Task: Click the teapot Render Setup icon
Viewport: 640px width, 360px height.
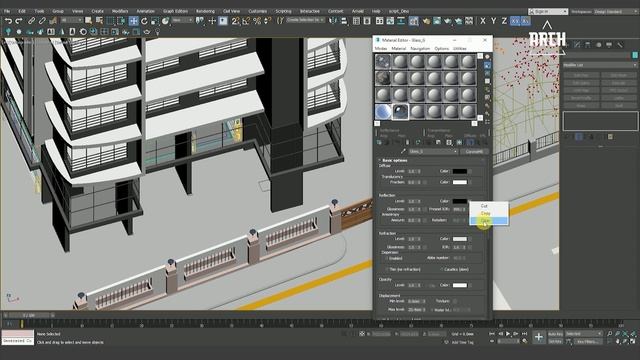Action: tap(426, 21)
